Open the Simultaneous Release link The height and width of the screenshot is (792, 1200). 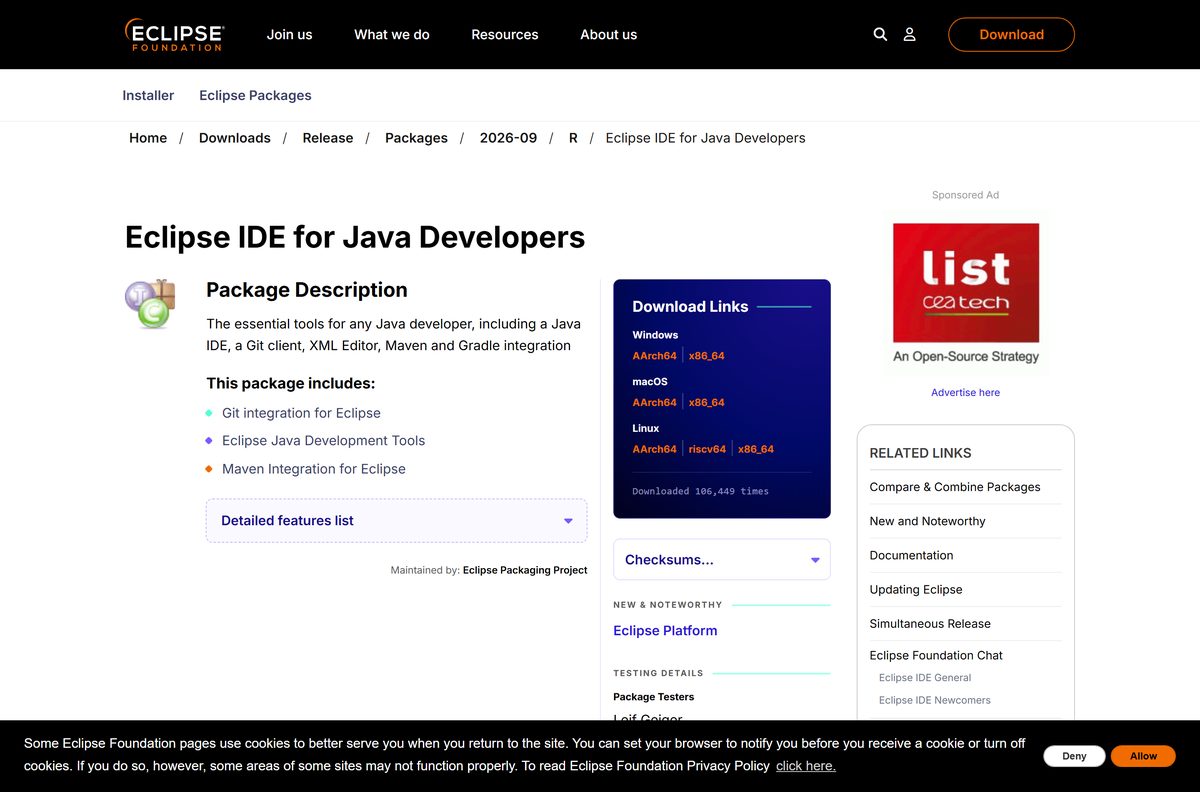pos(930,623)
